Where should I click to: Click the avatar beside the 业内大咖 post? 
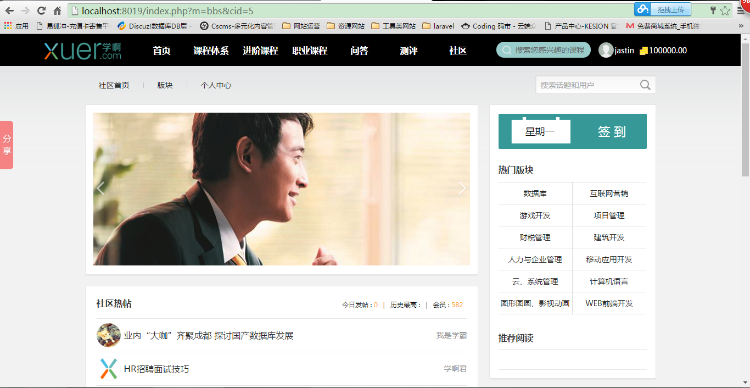pos(109,335)
